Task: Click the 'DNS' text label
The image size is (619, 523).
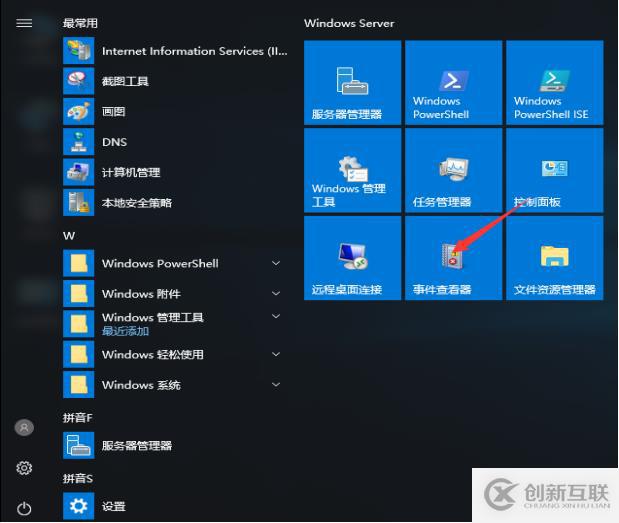Action: click(x=114, y=142)
